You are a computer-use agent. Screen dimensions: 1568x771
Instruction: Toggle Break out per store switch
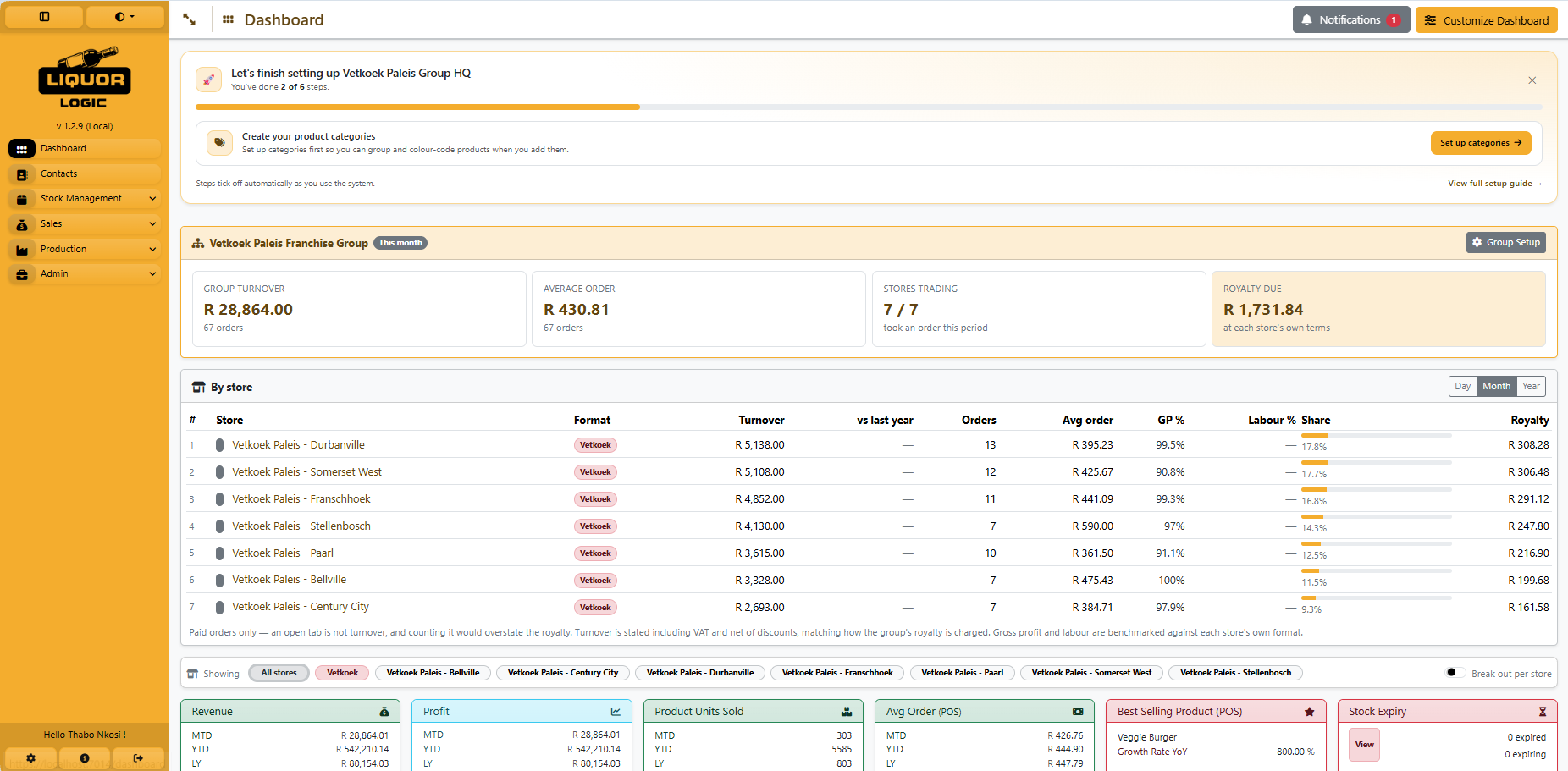1455,673
